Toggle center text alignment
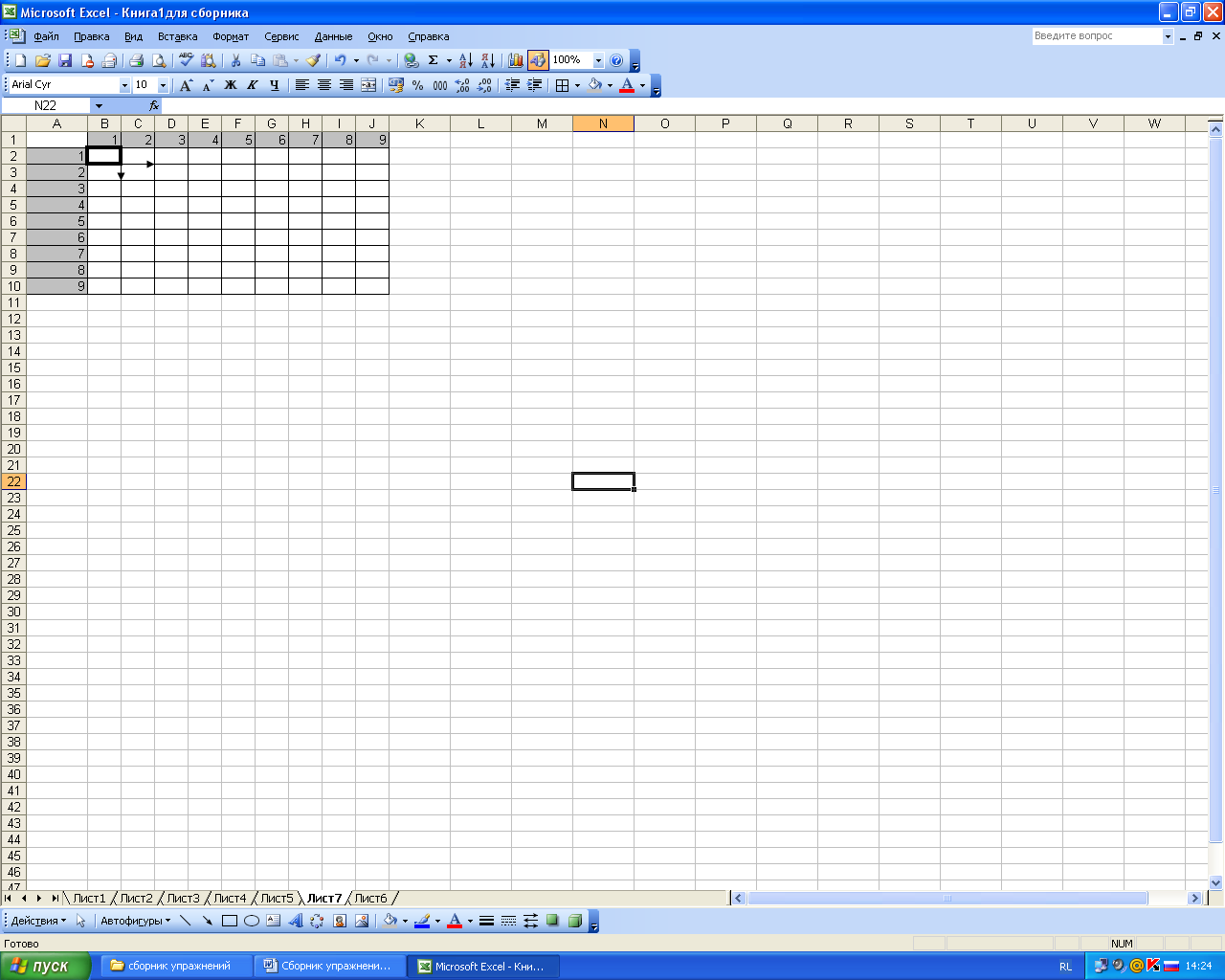1225x980 pixels. click(324, 85)
